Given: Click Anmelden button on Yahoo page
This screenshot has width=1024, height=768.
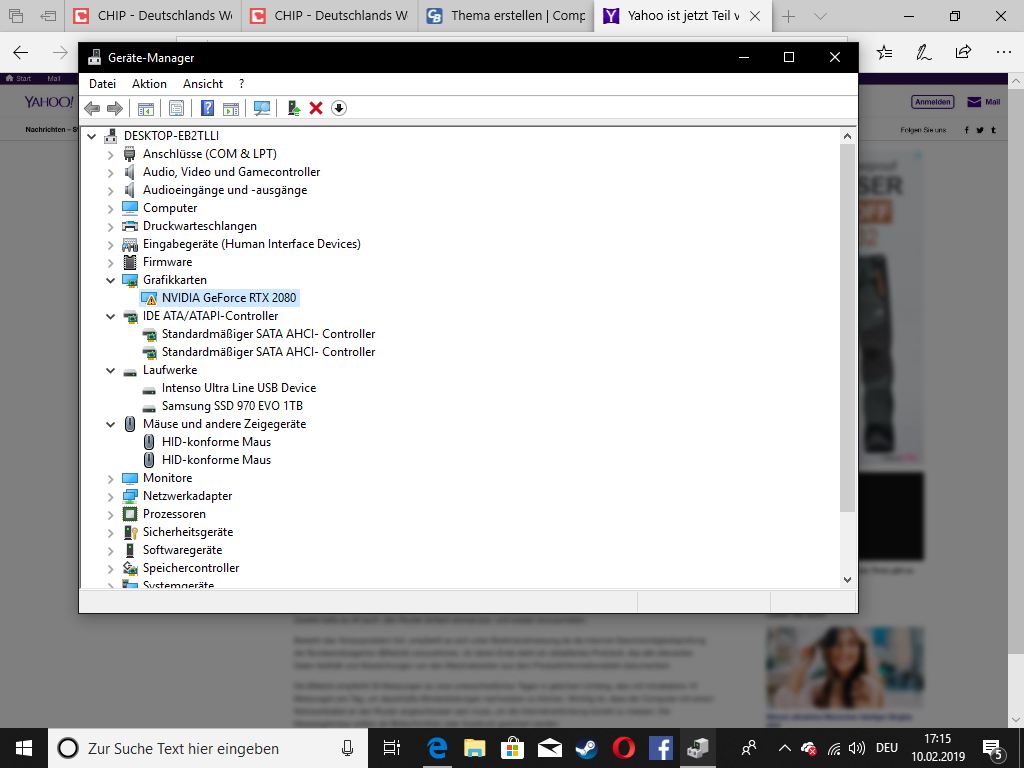Looking at the screenshot, I should pyautogui.click(x=932, y=102).
